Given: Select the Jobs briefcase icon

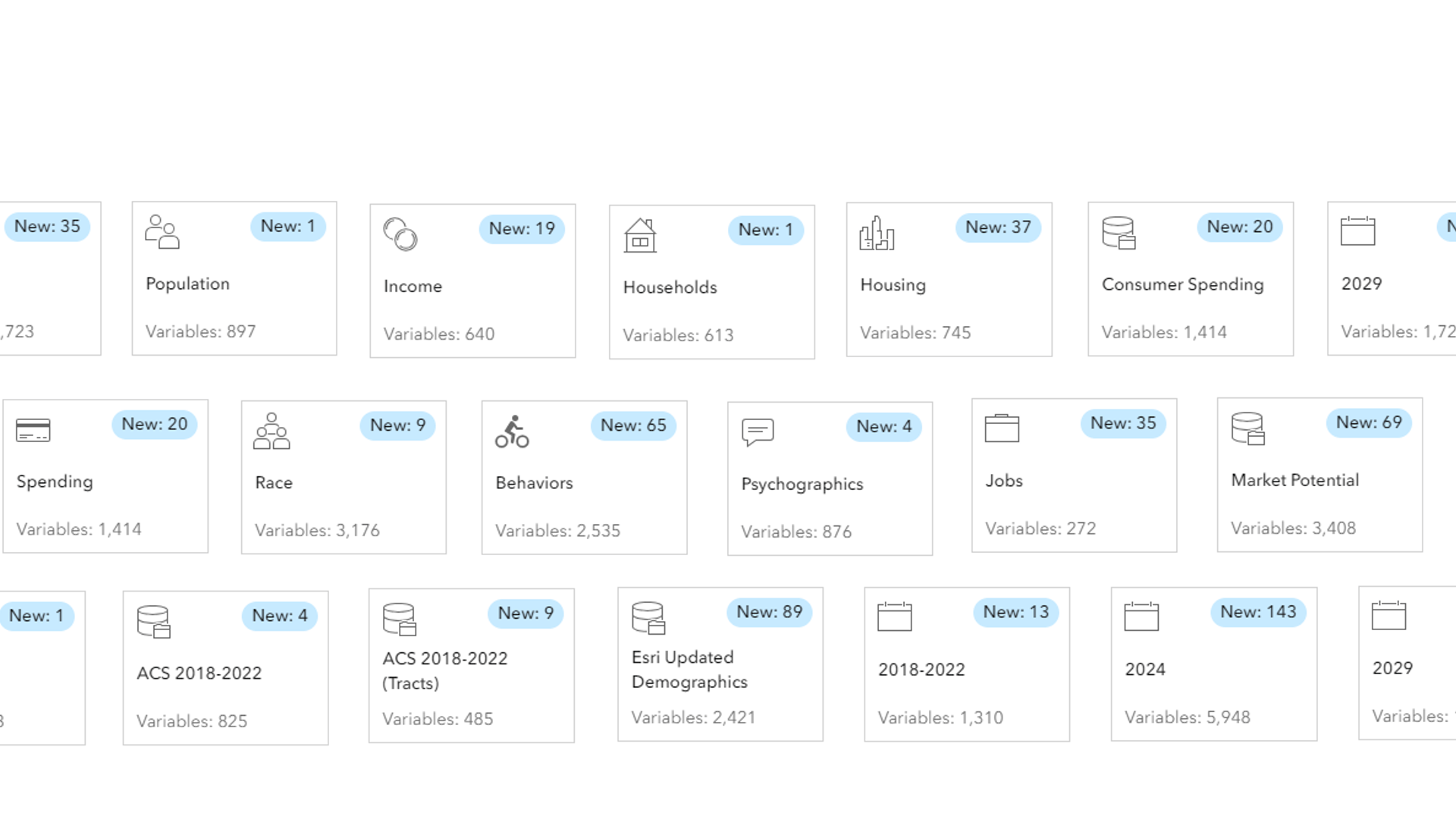Looking at the screenshot, I should tap(1003, 428).
